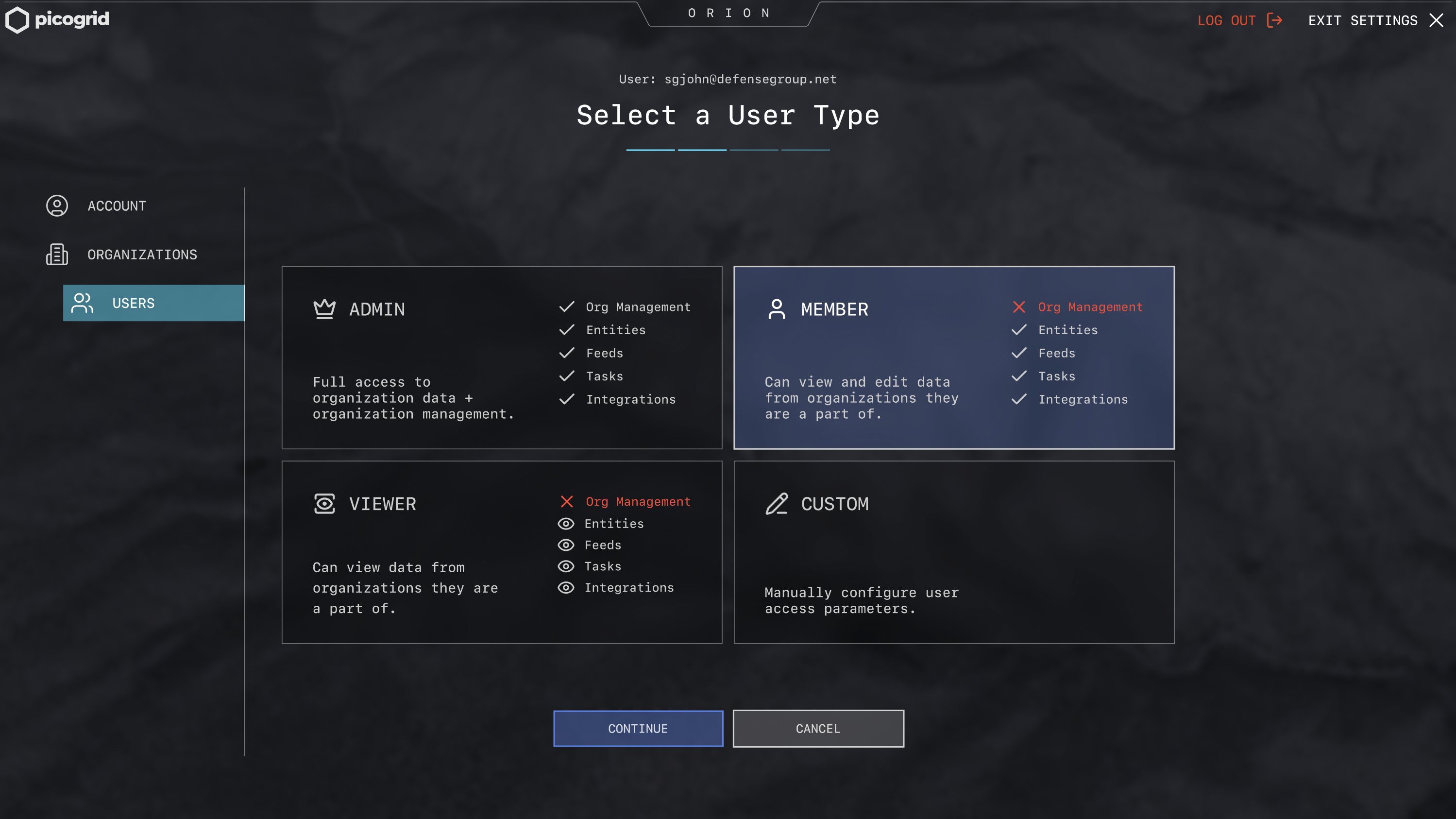The image size is (1456, 819).
Task: Open the Account settings section
Action: tap(117, 206)
